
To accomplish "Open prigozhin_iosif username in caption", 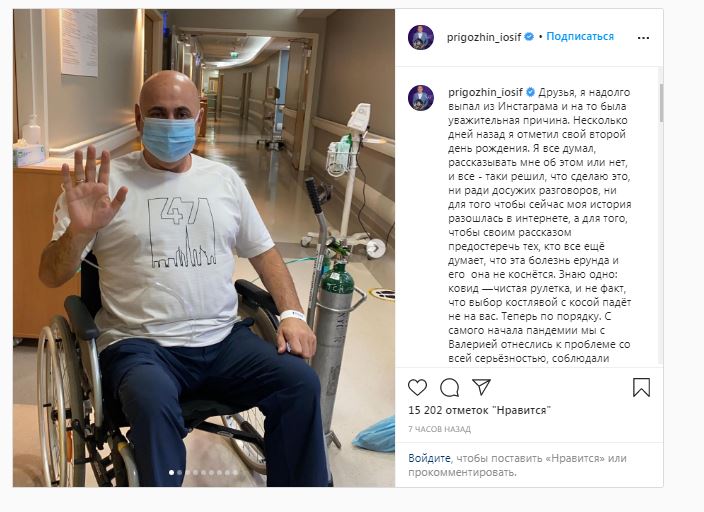I will click(x=485, y=93).
